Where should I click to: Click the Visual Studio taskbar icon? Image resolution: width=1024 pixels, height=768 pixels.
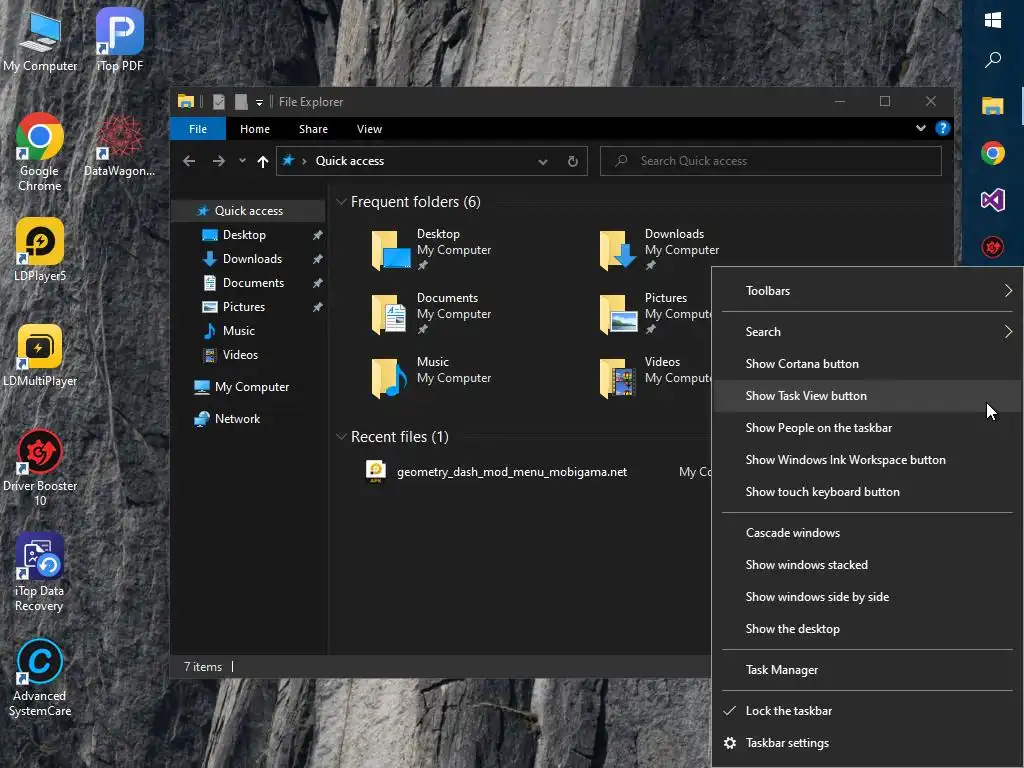point(993,200)
